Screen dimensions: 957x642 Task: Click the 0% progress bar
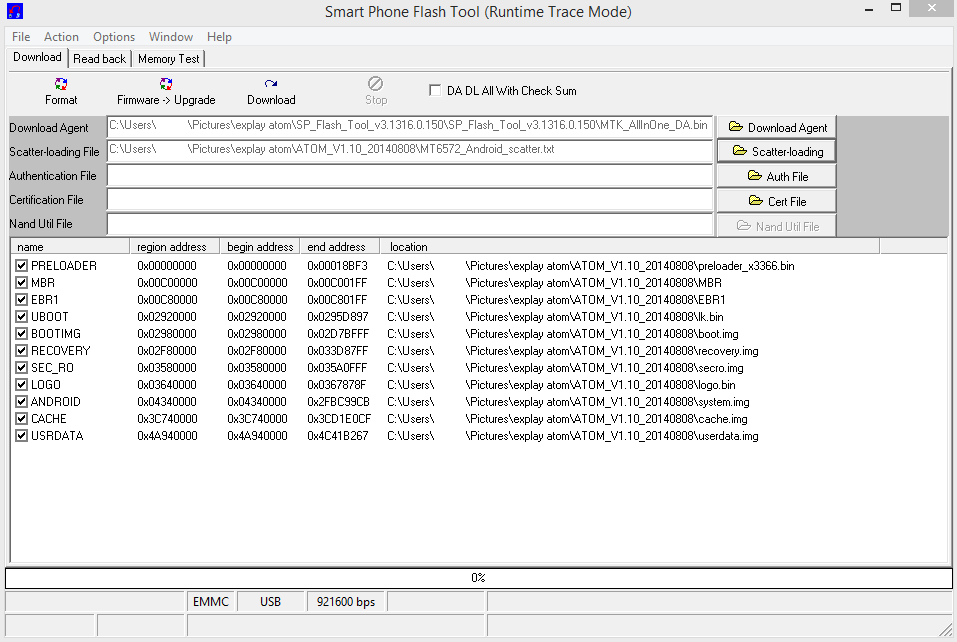coord(478,578)
